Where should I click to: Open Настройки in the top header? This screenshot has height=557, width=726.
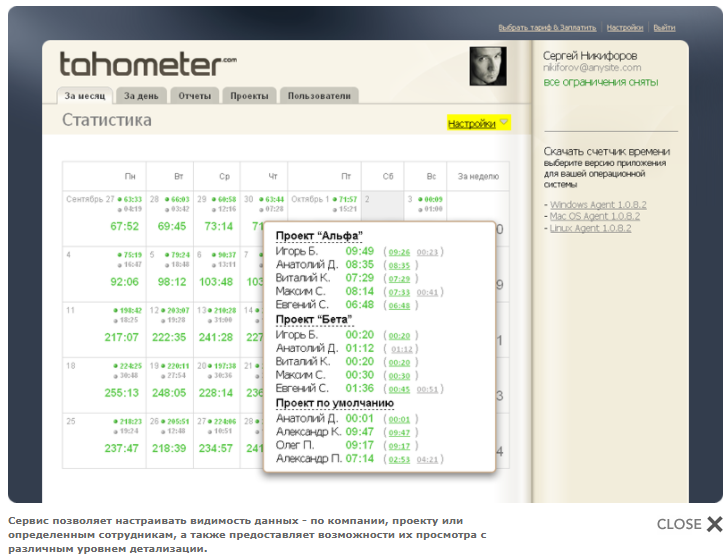pyautogui.click(x=625, y=28)
